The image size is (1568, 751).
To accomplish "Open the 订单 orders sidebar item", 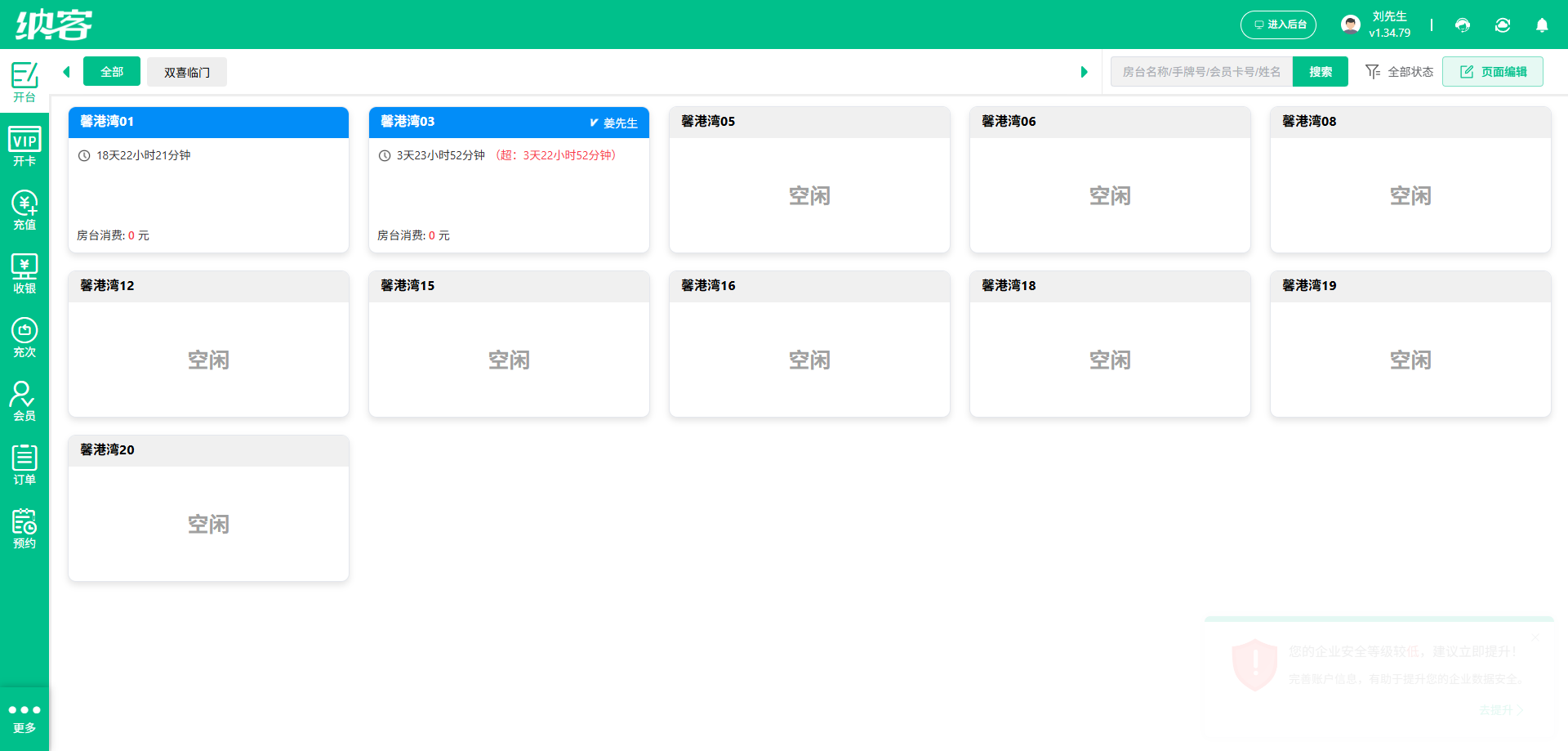I will [24, 464].
